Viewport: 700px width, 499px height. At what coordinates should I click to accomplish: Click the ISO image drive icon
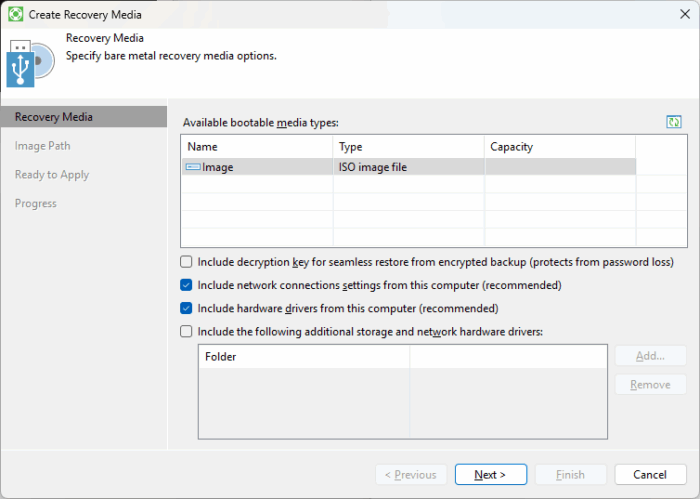pyautogui.click(x=193, y=167)
